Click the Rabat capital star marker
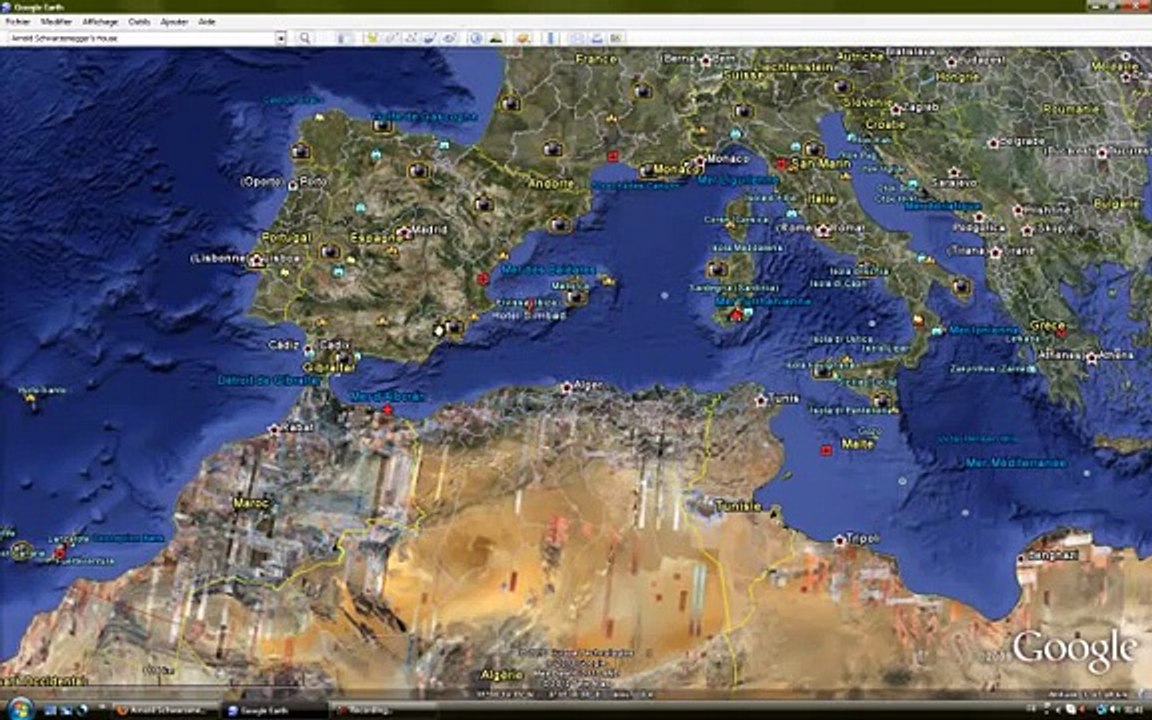The width and height of the screenshot is (1152, 720). [274, 428]
